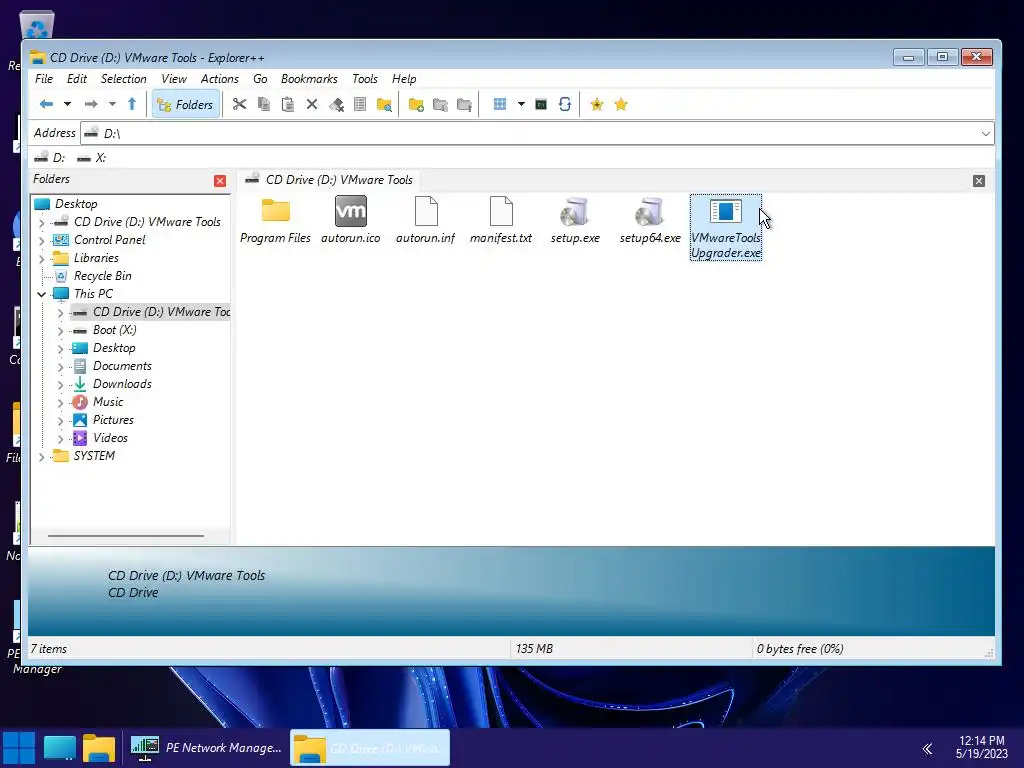Select Music in the folder tree

108,402
